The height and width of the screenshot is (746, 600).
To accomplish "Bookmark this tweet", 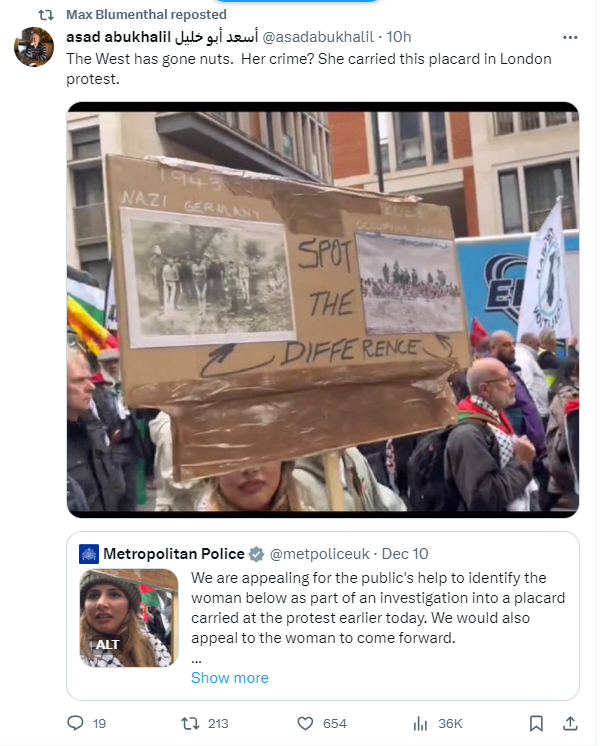I will 536,723.
